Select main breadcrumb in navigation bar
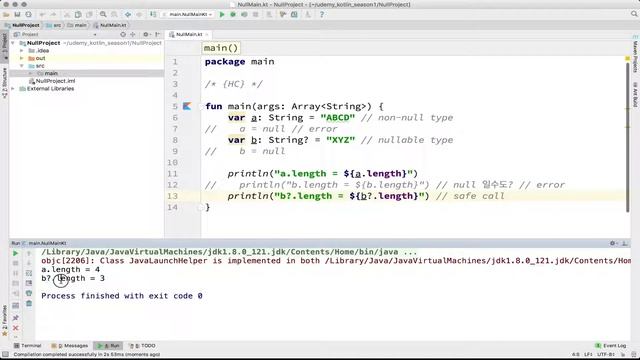Screen dimensions: 640x360 [77, 25]
